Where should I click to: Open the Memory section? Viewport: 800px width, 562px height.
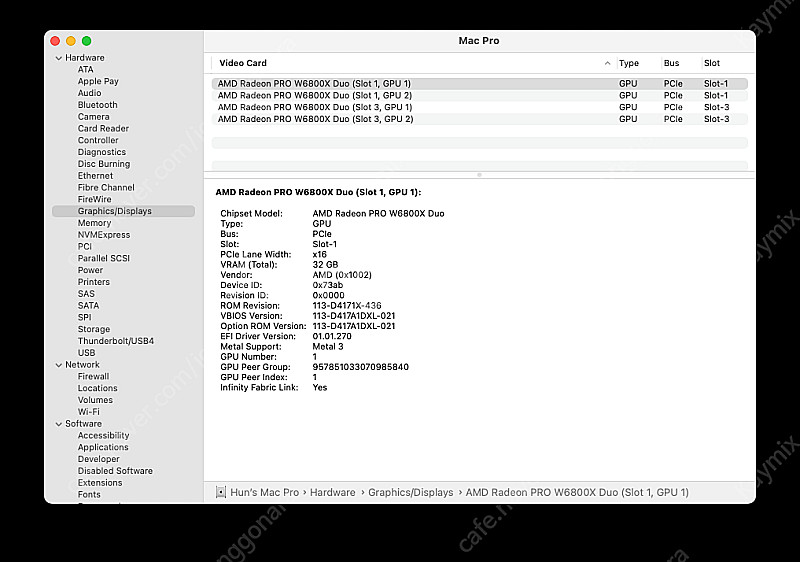(94, 223)
